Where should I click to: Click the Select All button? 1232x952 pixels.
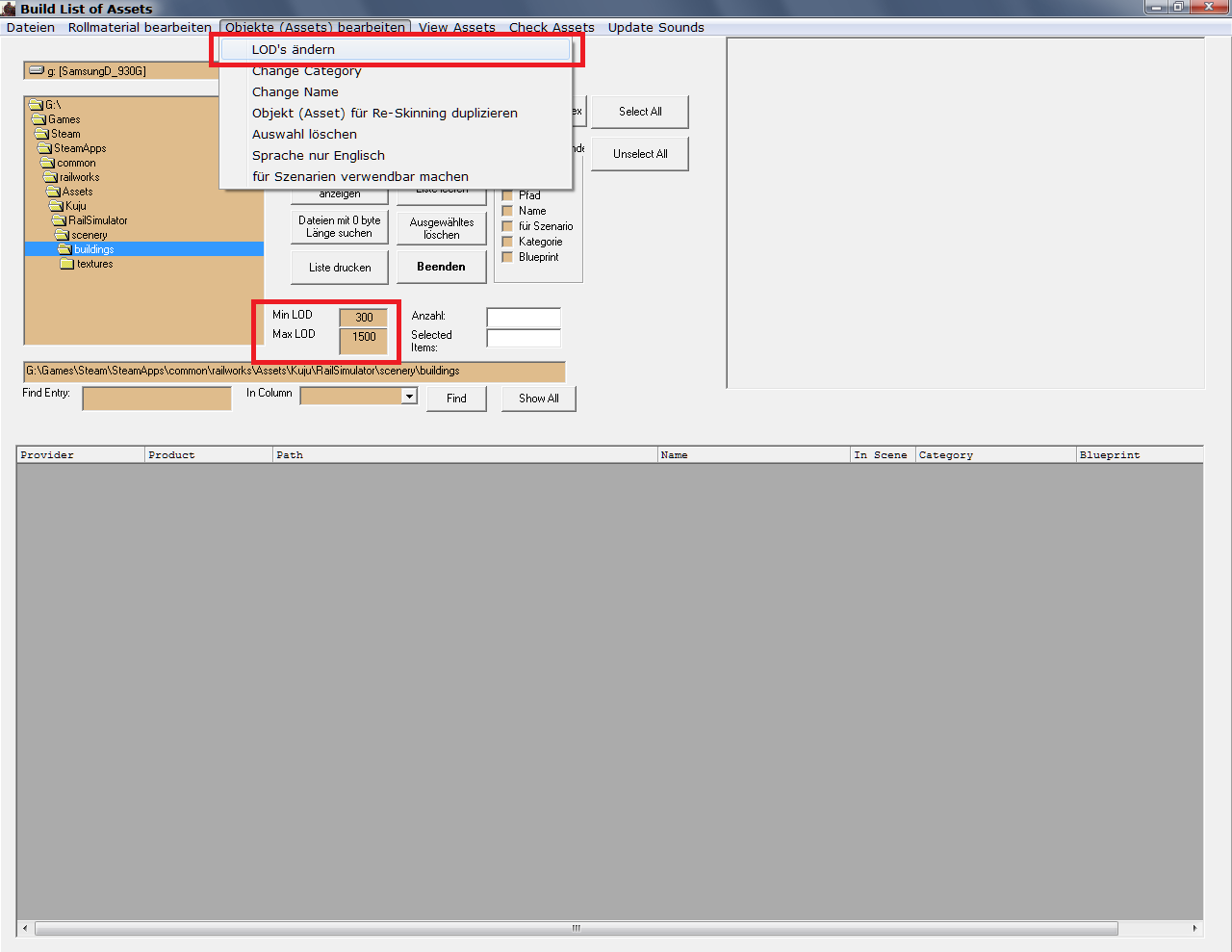click(640, 112)
